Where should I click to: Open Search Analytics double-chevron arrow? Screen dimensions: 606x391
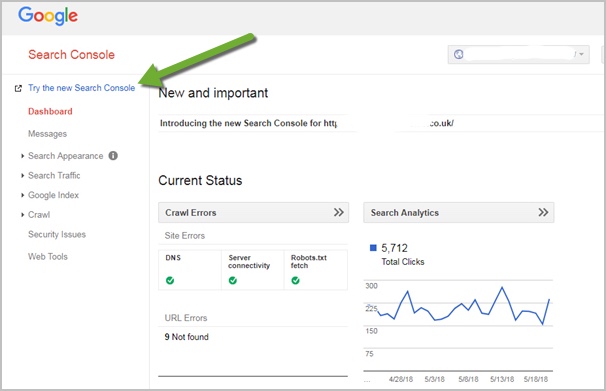543,212
